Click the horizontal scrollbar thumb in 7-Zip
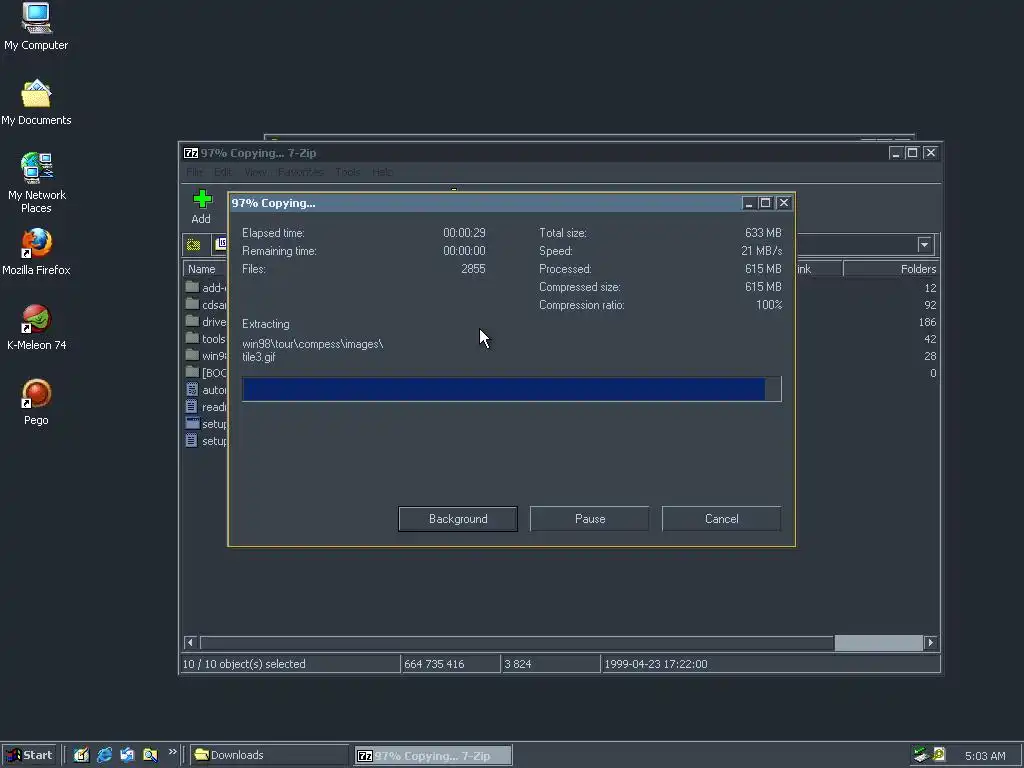The height and width of the screenshot is (768, 1024). click(x=878, y=643)
